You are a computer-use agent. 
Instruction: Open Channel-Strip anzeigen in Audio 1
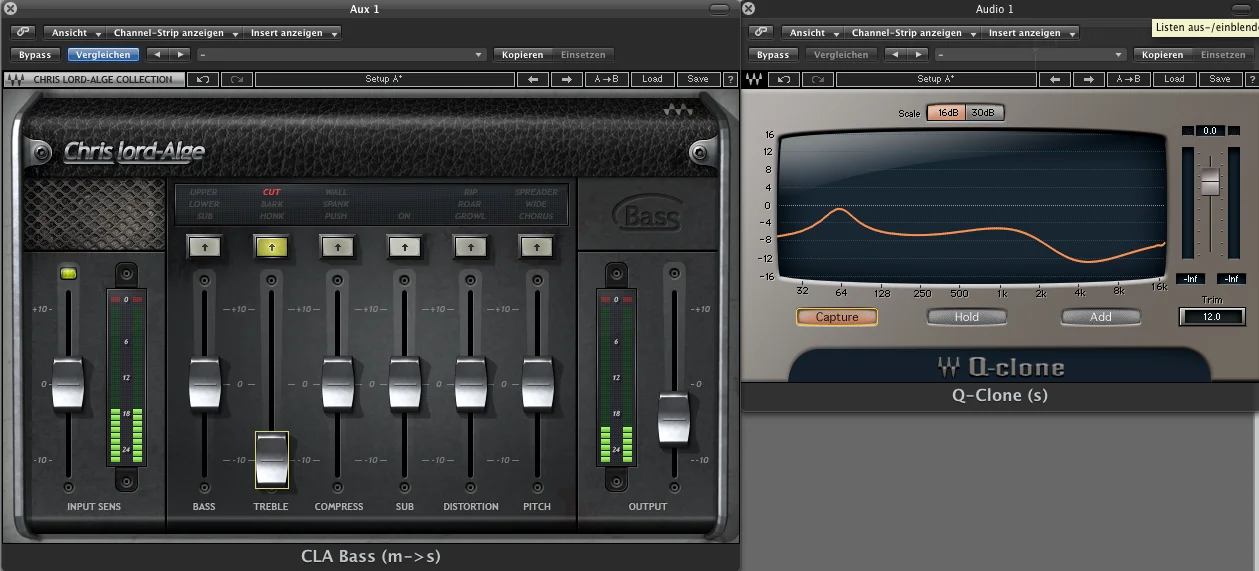[914, 32]
